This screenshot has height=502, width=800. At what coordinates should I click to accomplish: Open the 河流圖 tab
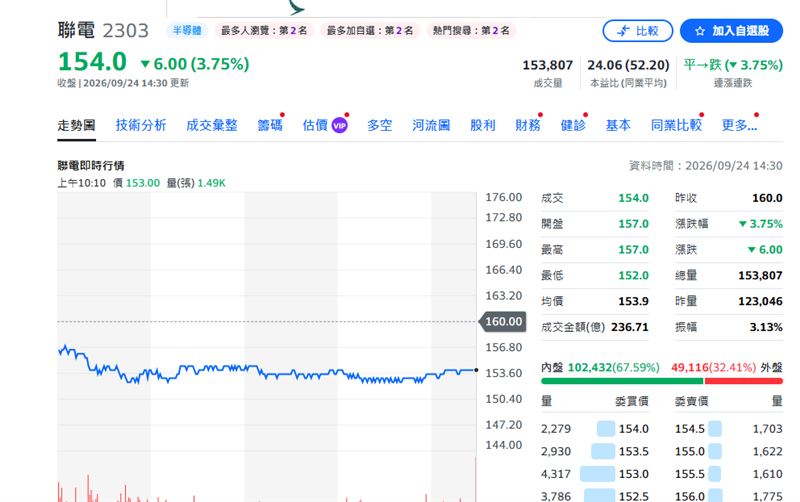[x=431, y=126]
